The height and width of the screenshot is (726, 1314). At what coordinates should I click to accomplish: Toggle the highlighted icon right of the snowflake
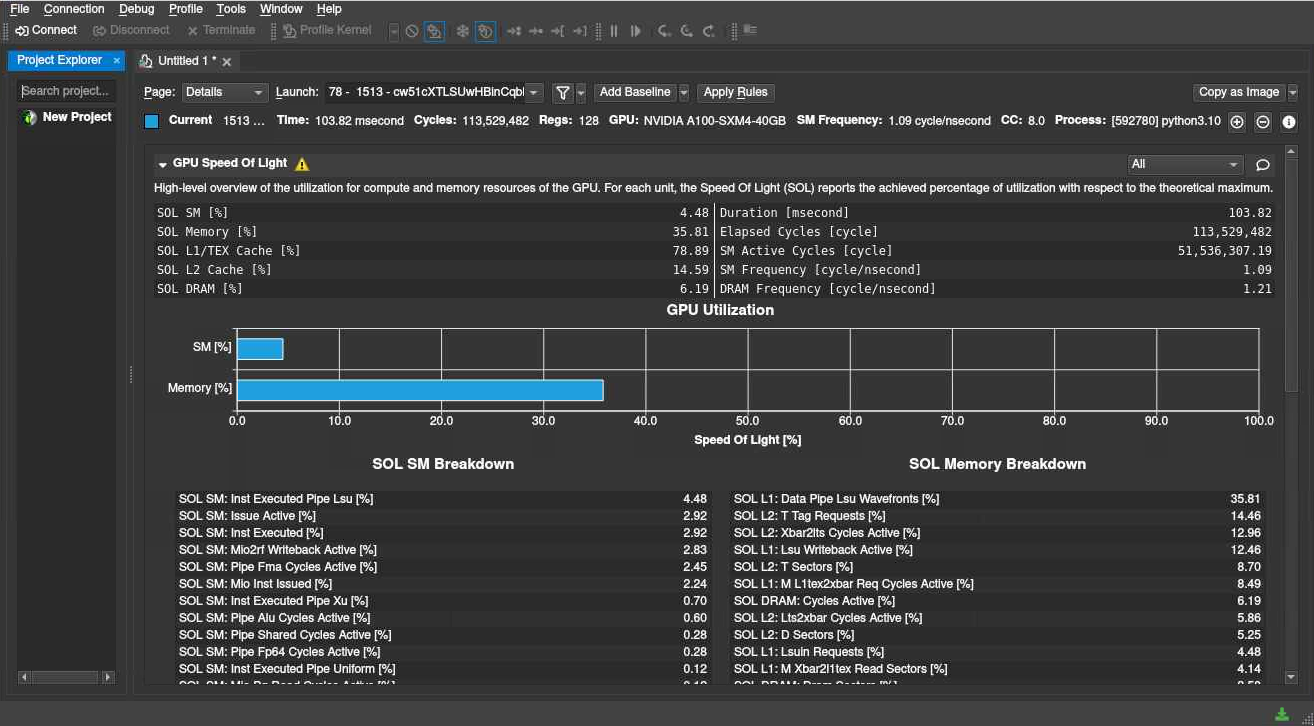pos(485,31)
